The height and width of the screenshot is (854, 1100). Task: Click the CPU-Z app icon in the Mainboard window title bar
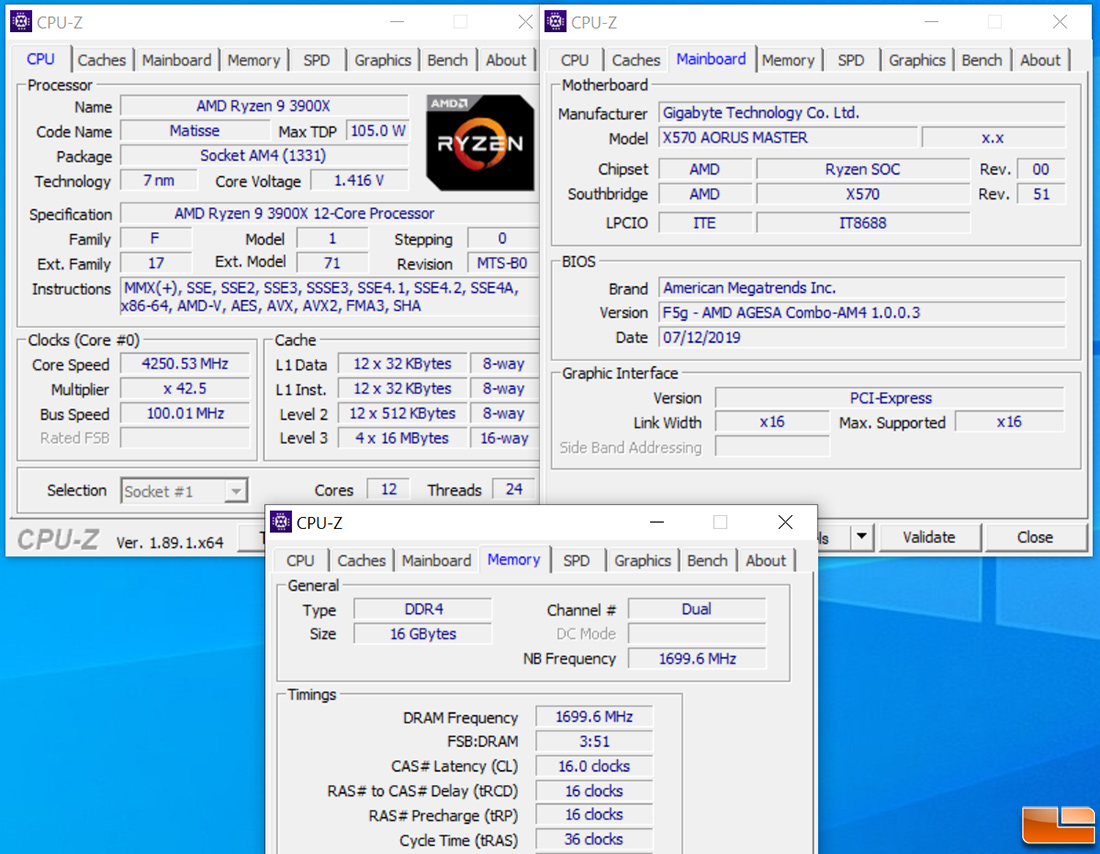[x=556, y=22]
